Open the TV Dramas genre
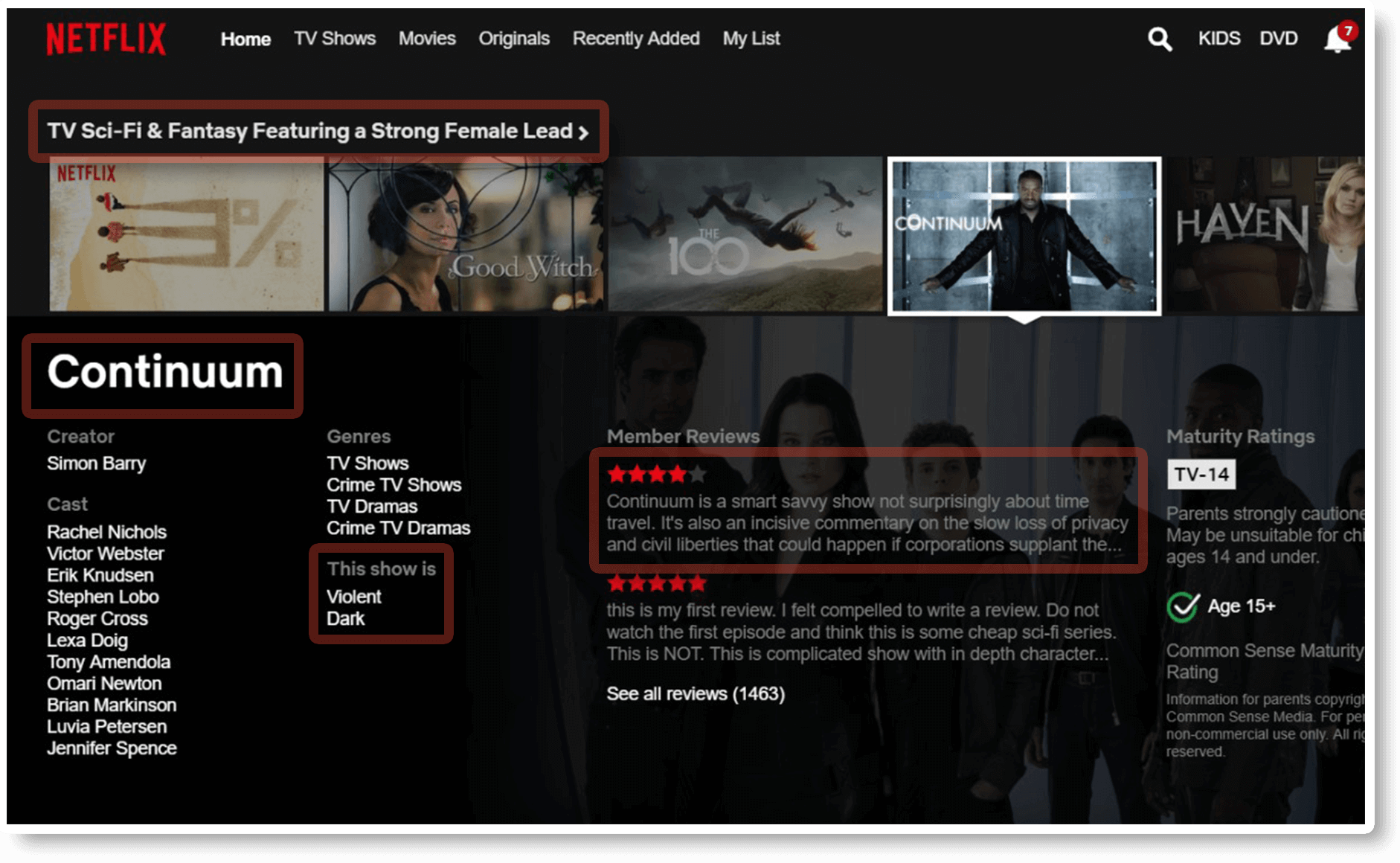 372,507
